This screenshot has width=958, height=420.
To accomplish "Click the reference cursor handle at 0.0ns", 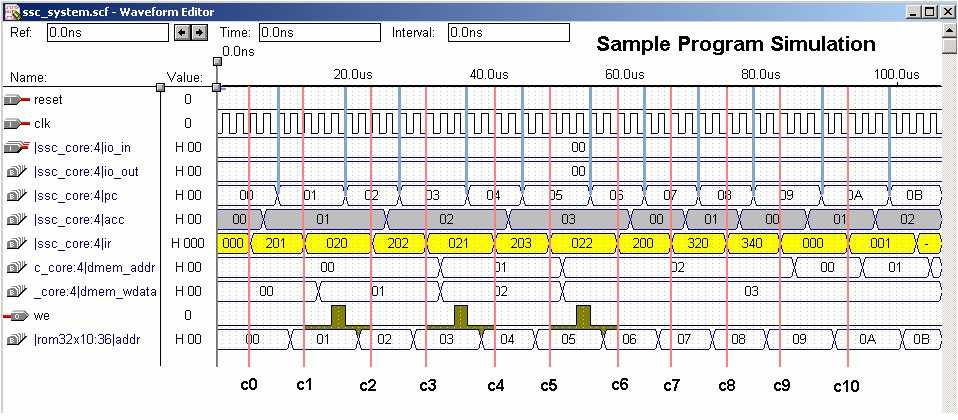I will coord(217,87).
